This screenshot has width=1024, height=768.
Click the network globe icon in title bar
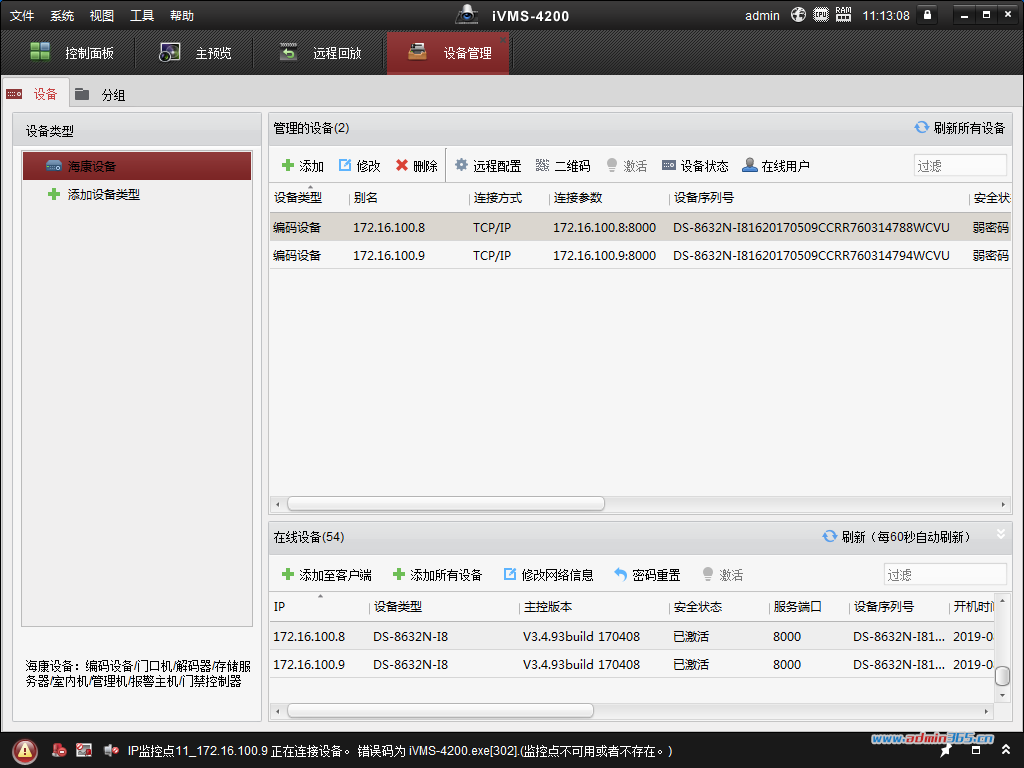798,15
